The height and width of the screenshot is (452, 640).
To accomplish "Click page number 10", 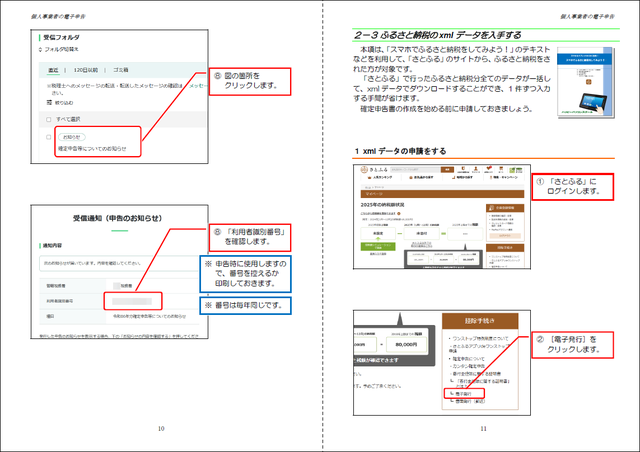I will click(161, 428).
